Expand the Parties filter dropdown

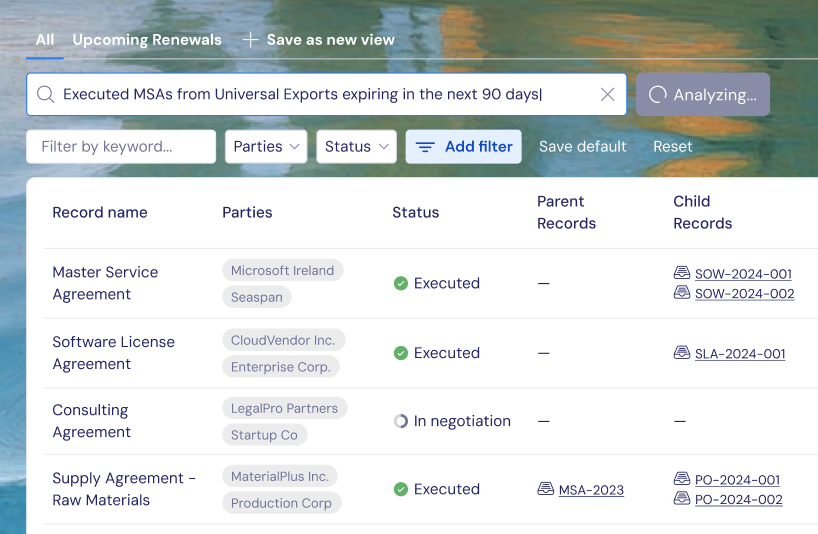(267, 146)
